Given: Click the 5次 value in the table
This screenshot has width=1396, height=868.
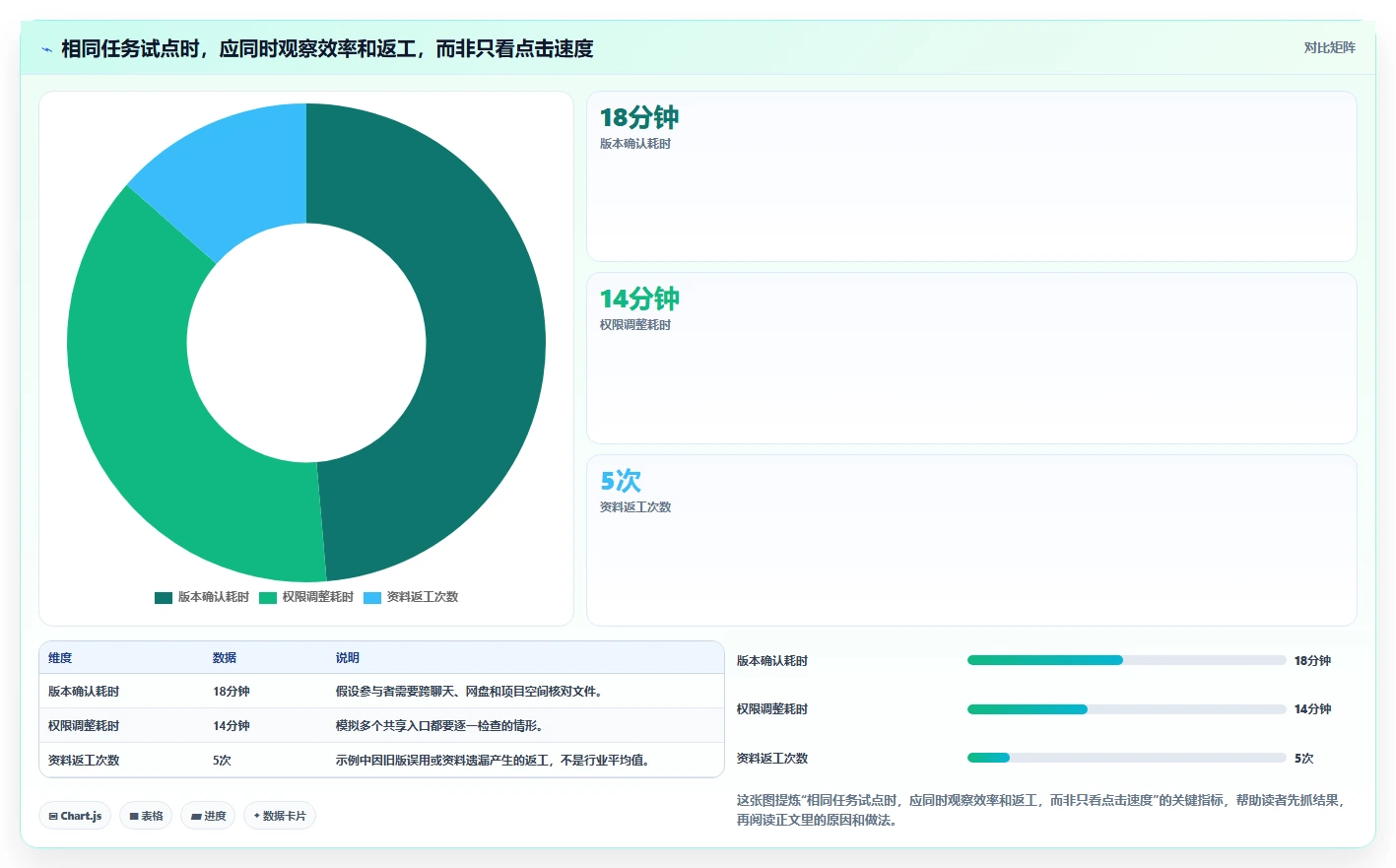Looking at the screenshot, I should pos(222,761).
